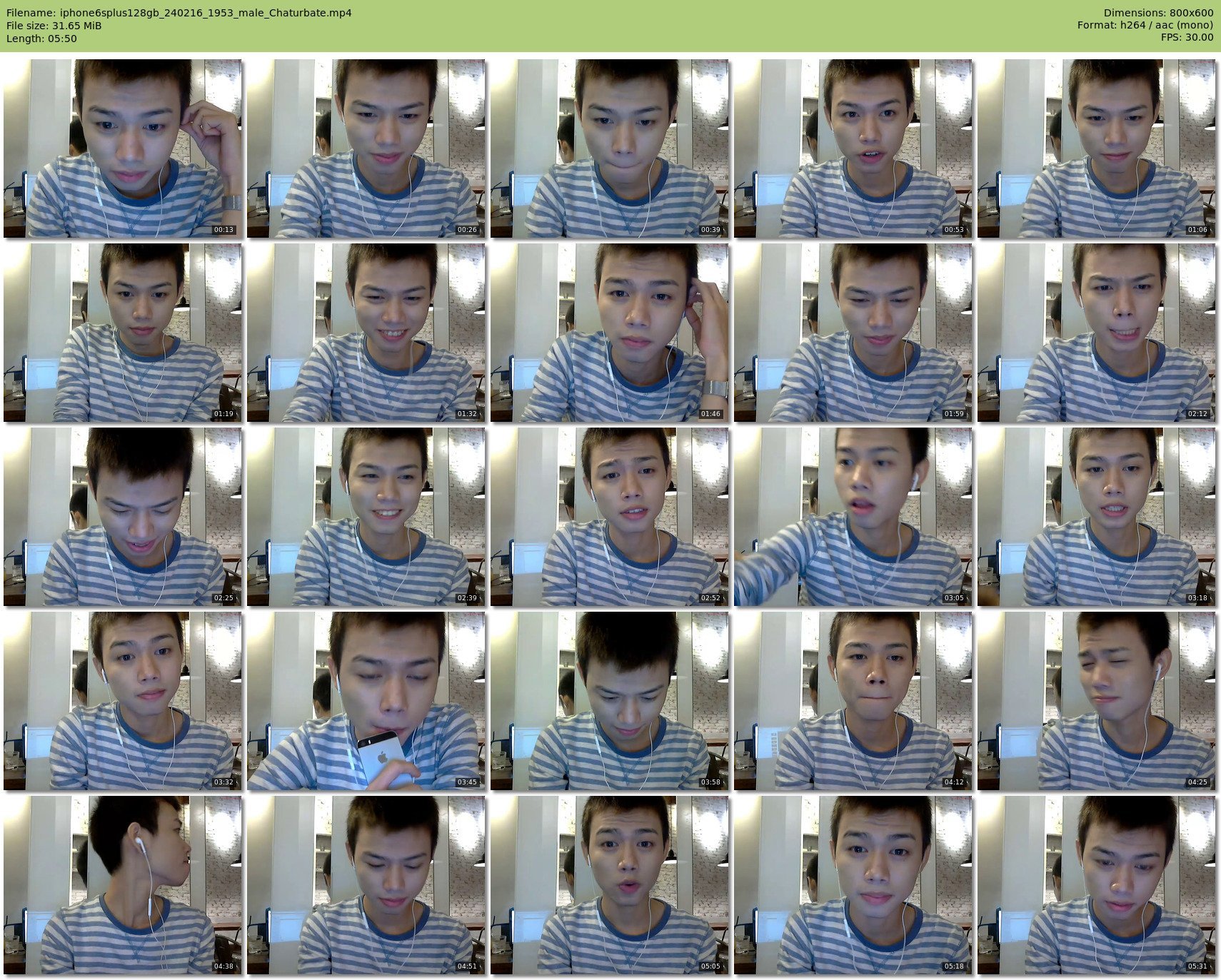Image resolution: width=1221 pixels, height=980 pixels.
Task: Pick the 05:31 frame
Action: pos(1096,885)
